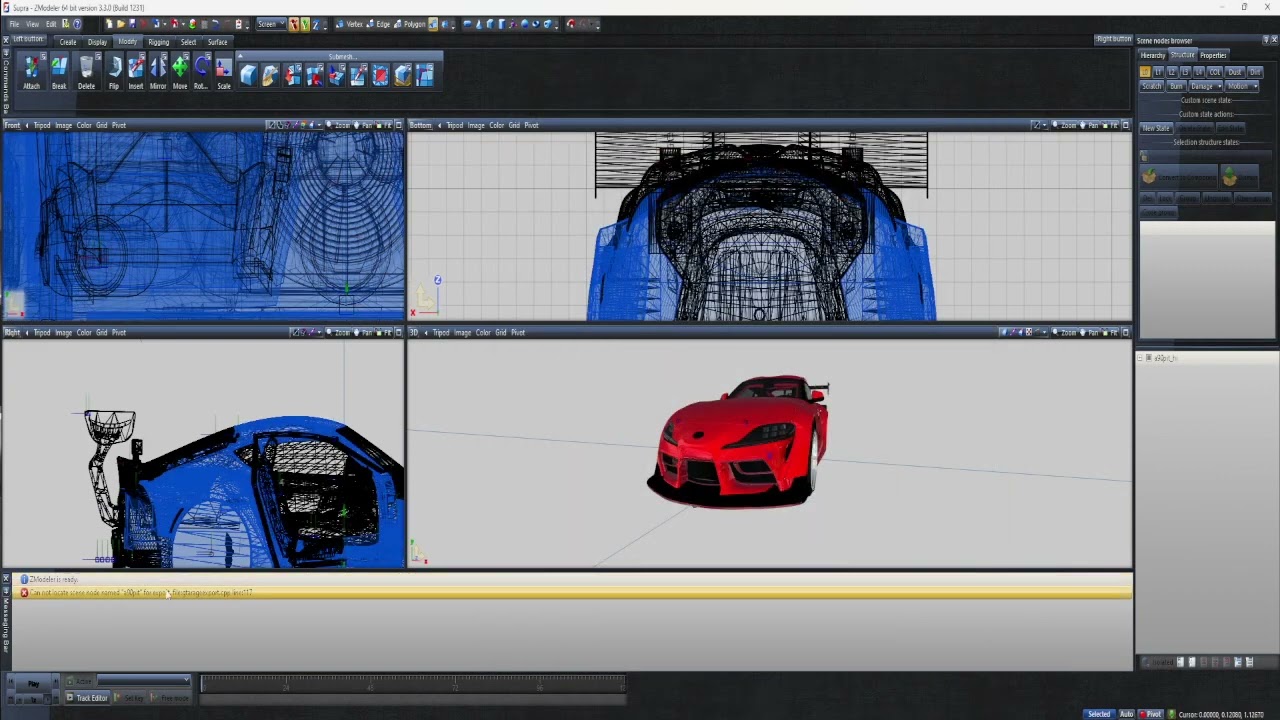This screenshot has height=720, width=1280.
Task: Click the Scratch state button
Action: click(1152, 86)
